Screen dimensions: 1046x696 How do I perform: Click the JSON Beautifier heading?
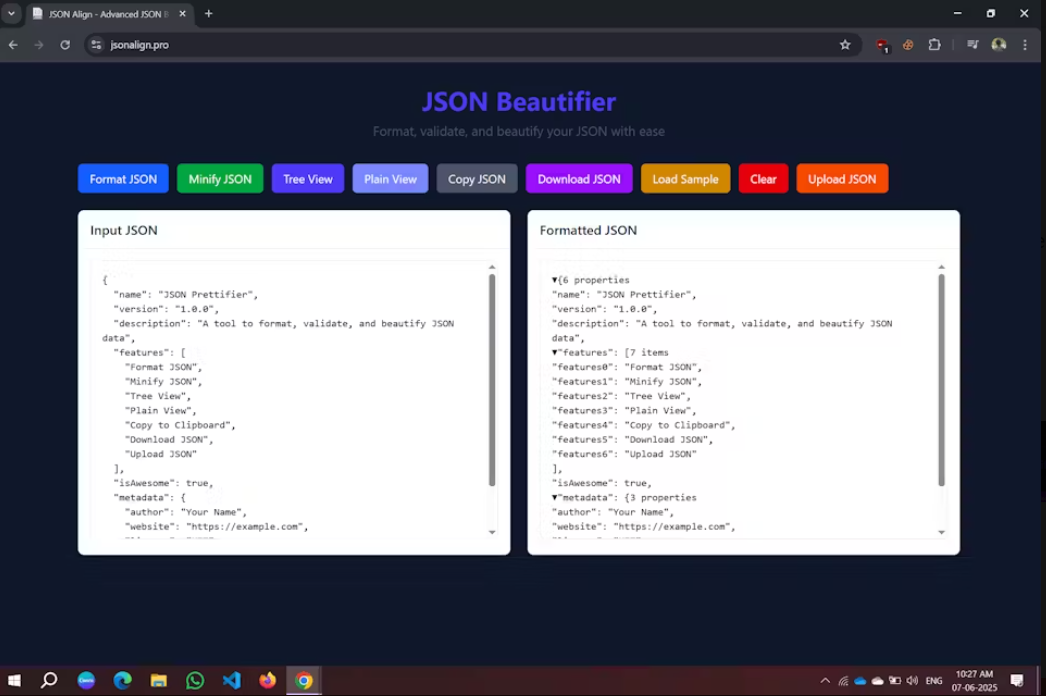(519, 101)
